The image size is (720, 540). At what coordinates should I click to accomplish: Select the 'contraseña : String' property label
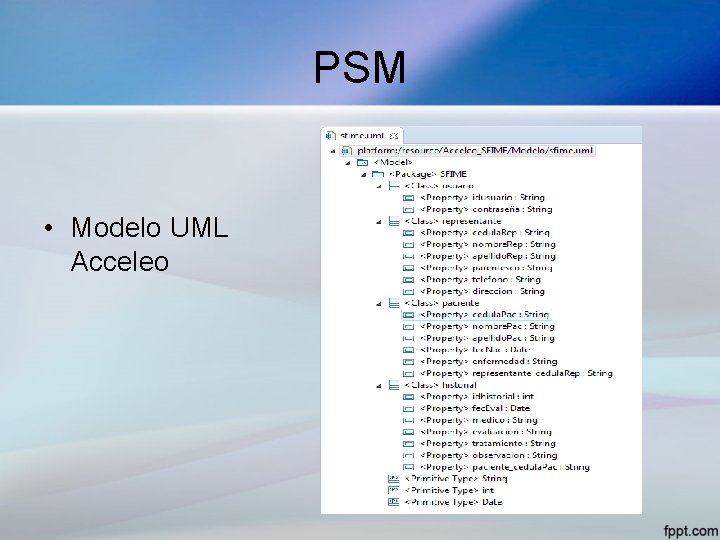pos(486,209)
